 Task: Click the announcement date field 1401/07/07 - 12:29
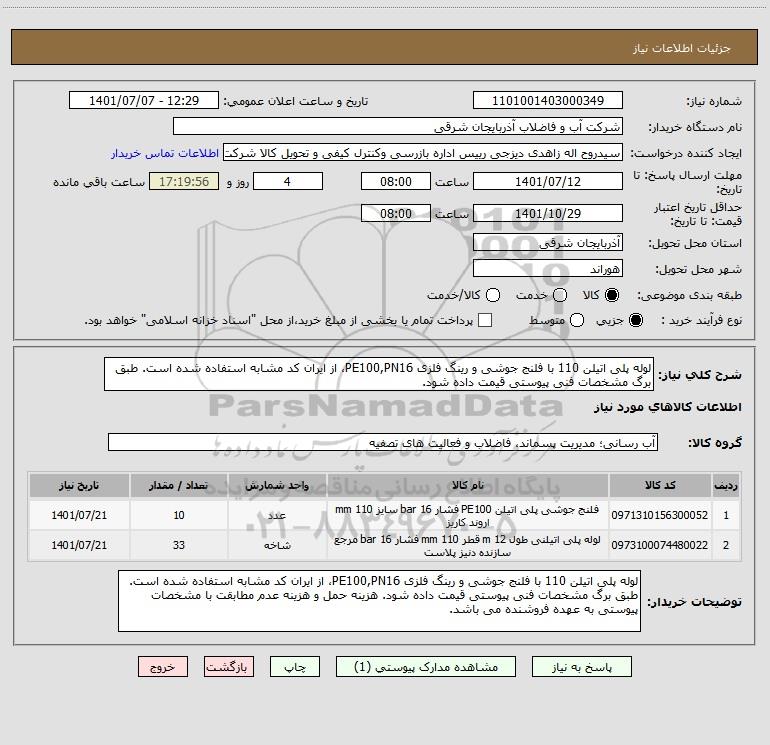pyautogui.click(x=144, y=101)
